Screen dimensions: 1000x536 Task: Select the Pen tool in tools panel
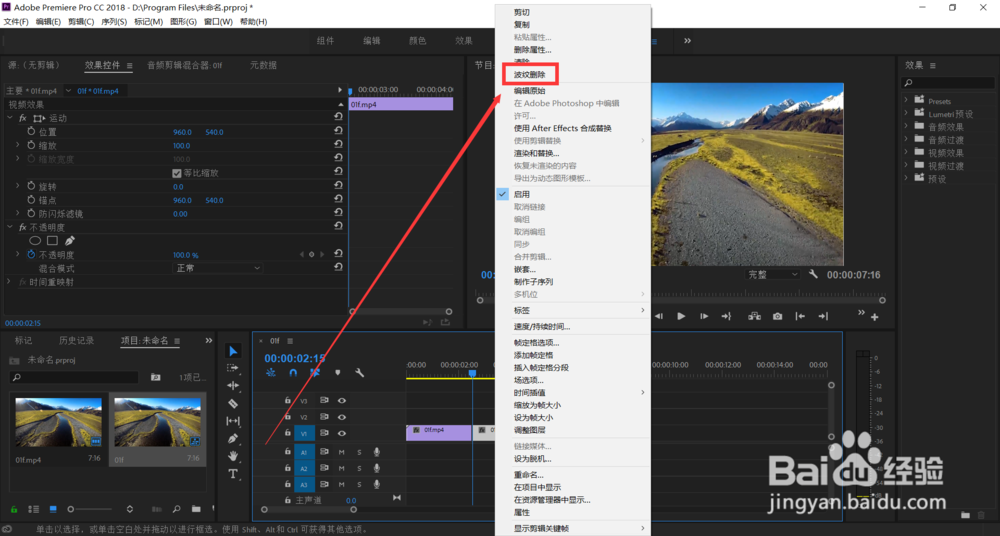click(x=233, y=438)
